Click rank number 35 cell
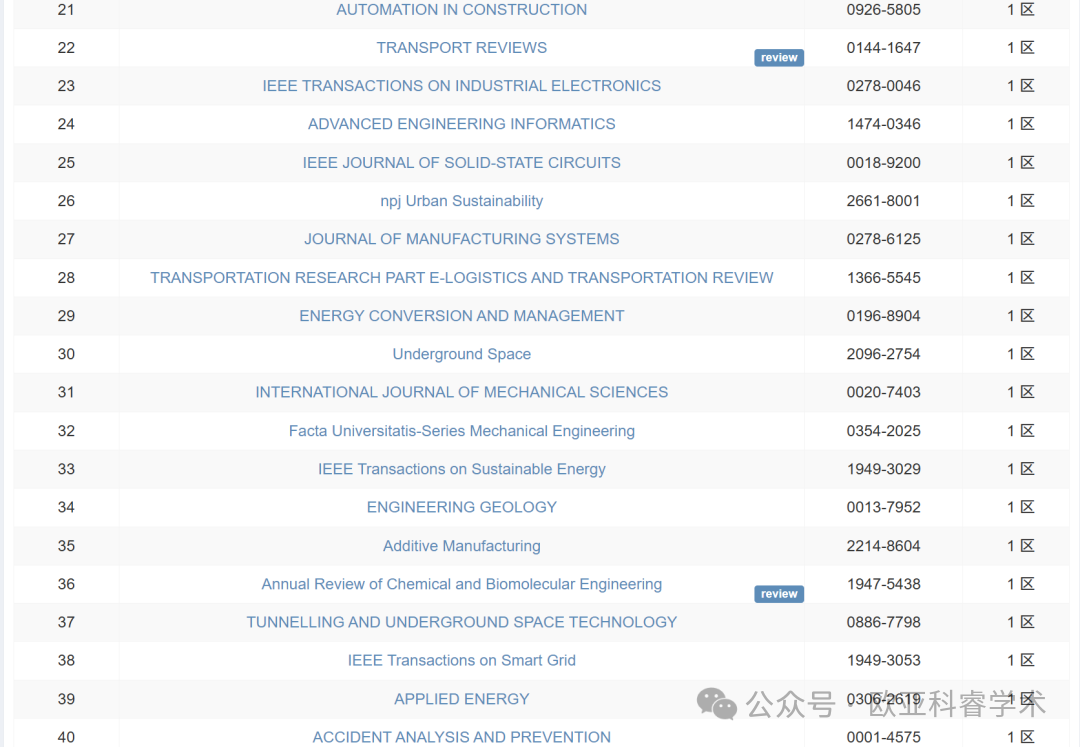The width and height of the screenshot is (1080, 747). [66, 546]
